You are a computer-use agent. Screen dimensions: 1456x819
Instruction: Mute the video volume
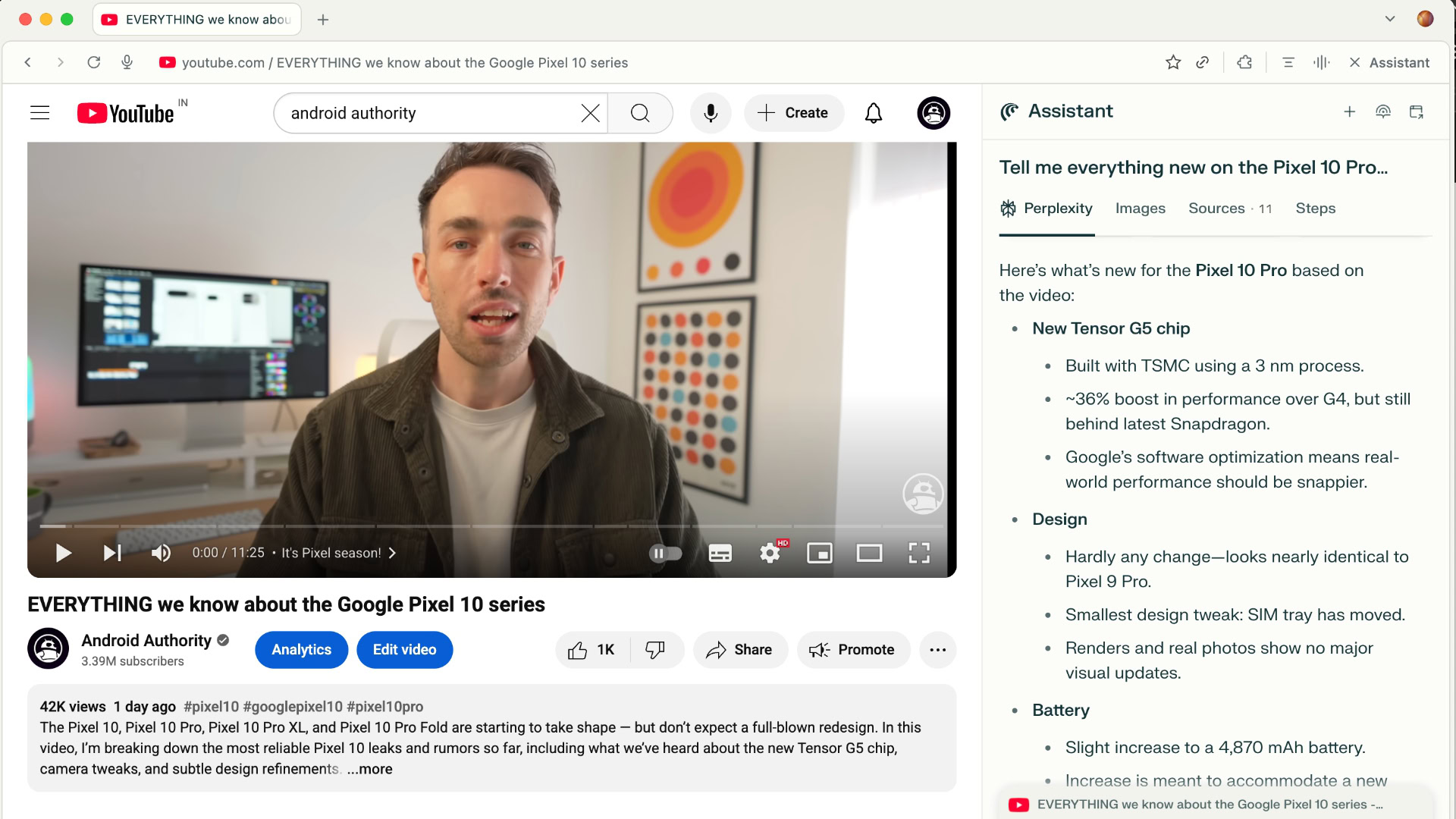(x=161, y=553)
